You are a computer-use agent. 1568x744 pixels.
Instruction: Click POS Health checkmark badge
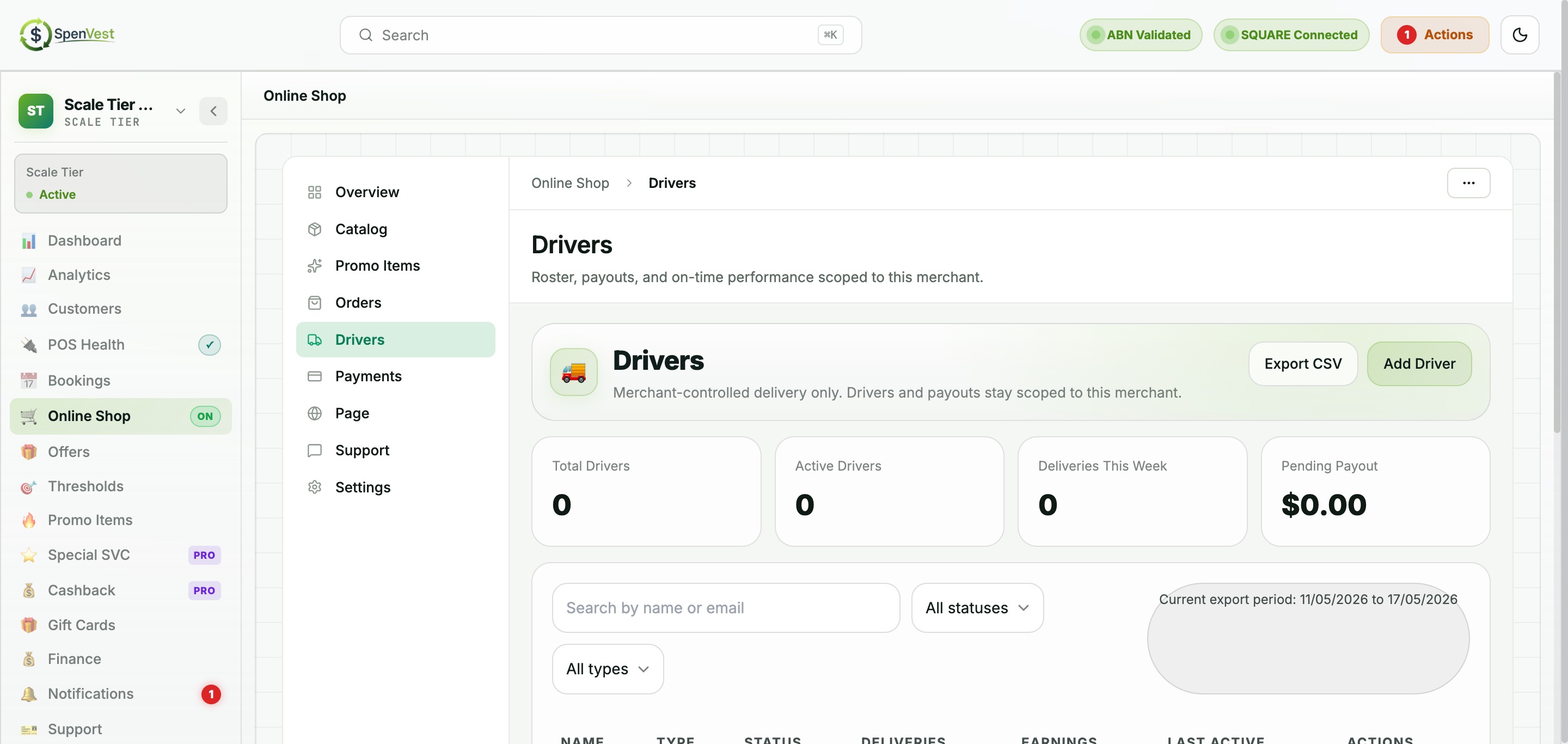[209, 345]
